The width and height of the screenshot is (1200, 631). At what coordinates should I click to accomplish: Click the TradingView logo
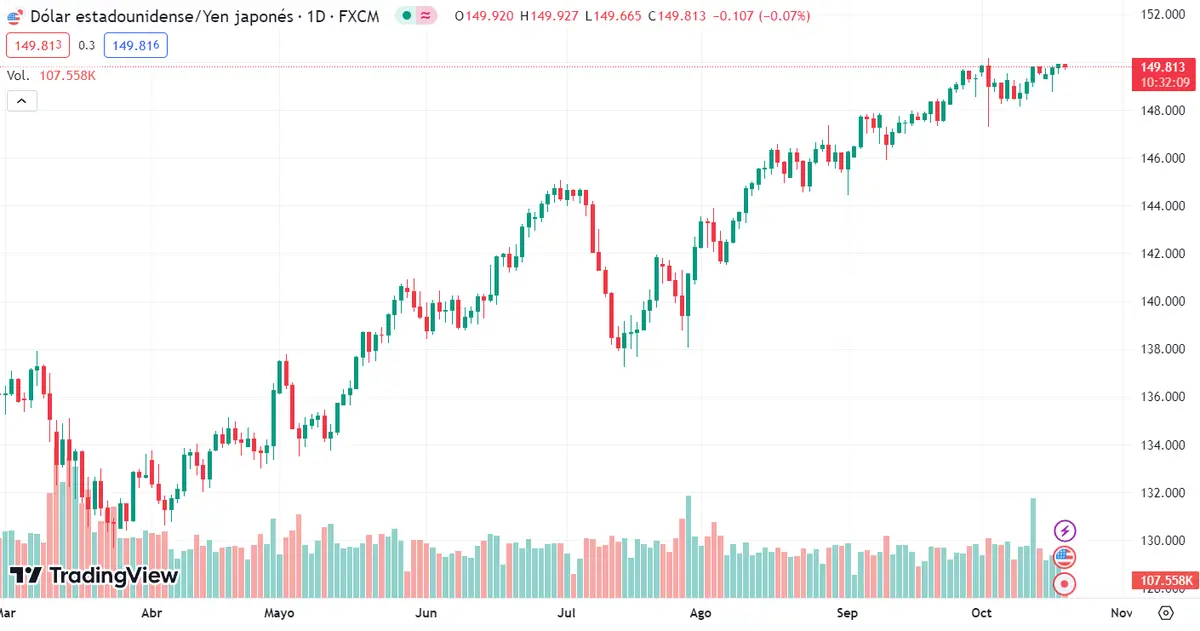[x=95, y=576]
